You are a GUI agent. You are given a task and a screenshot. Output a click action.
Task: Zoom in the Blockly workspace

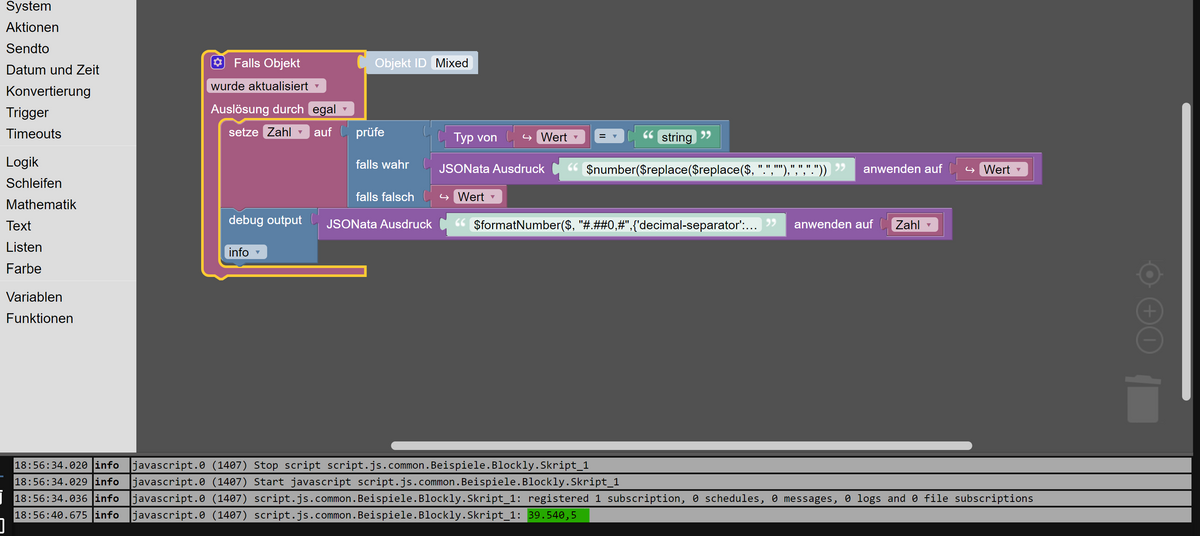(x=1150, y=311)
